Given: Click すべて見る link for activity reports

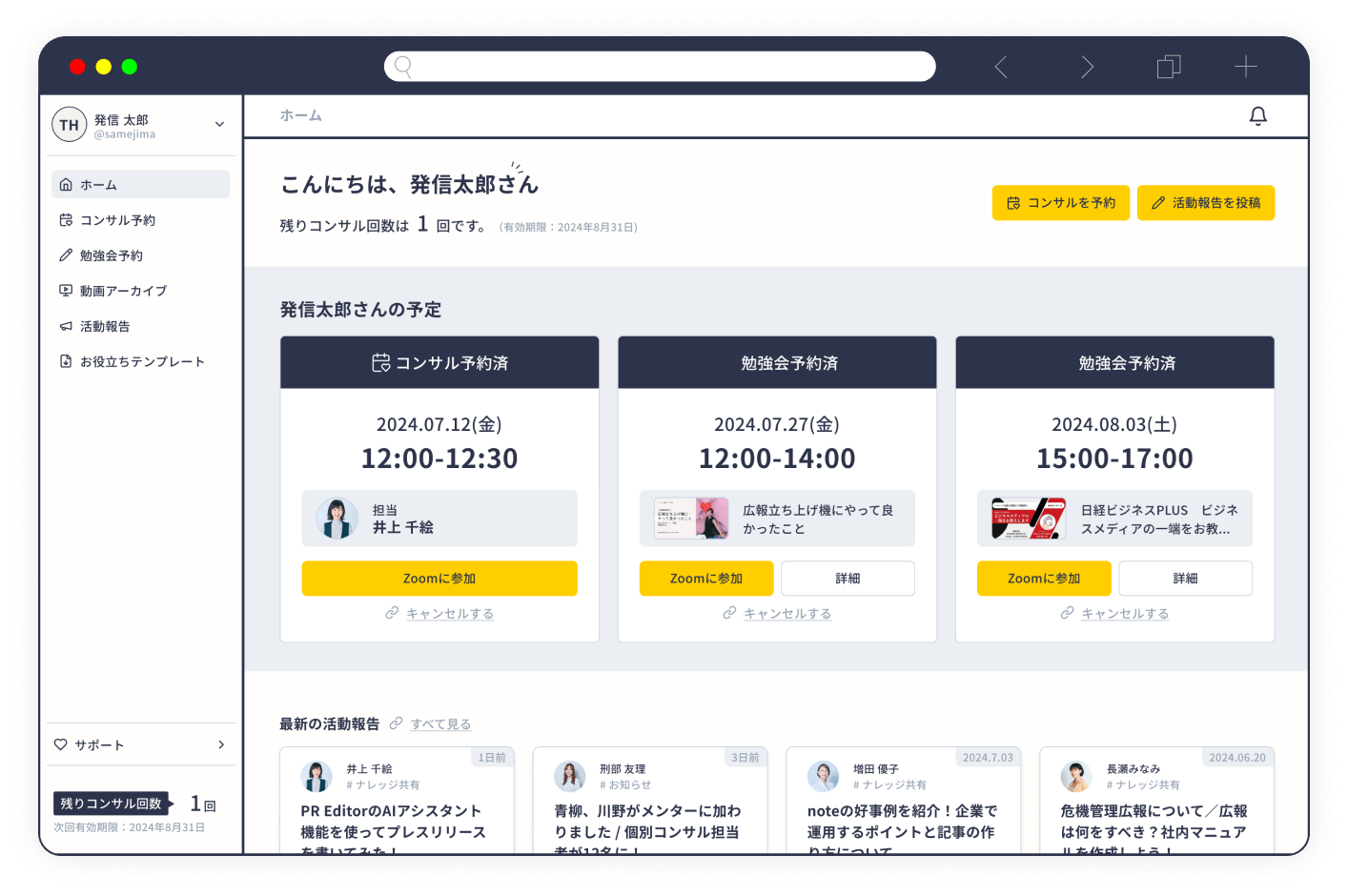Looking at the screenshot, I should pyautogui.click(x=440, y=724).
